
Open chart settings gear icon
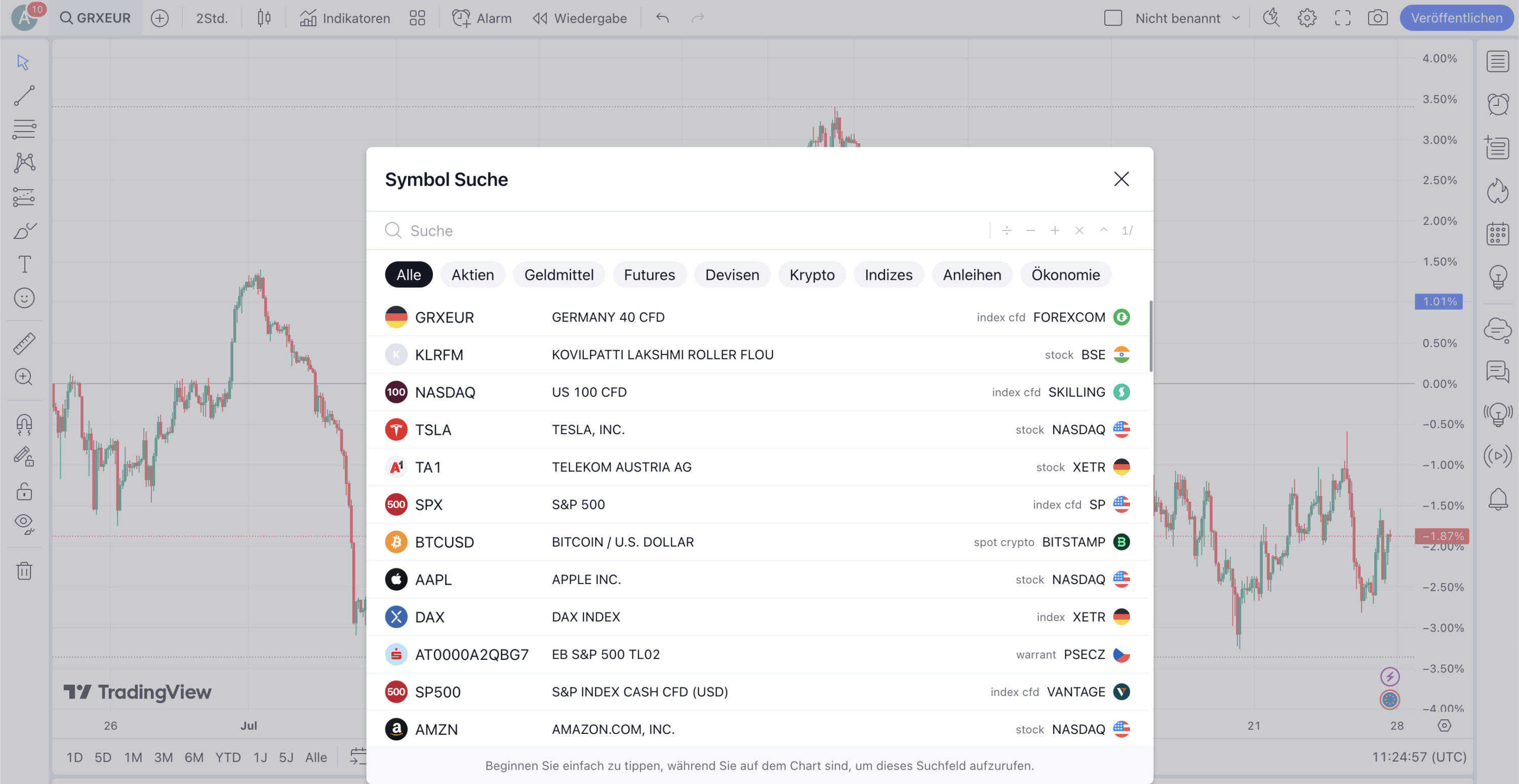click(x=1307, y=18)
